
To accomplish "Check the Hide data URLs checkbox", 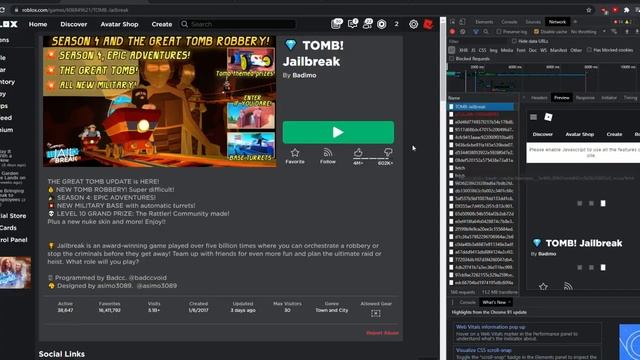I will pos(514,41).
